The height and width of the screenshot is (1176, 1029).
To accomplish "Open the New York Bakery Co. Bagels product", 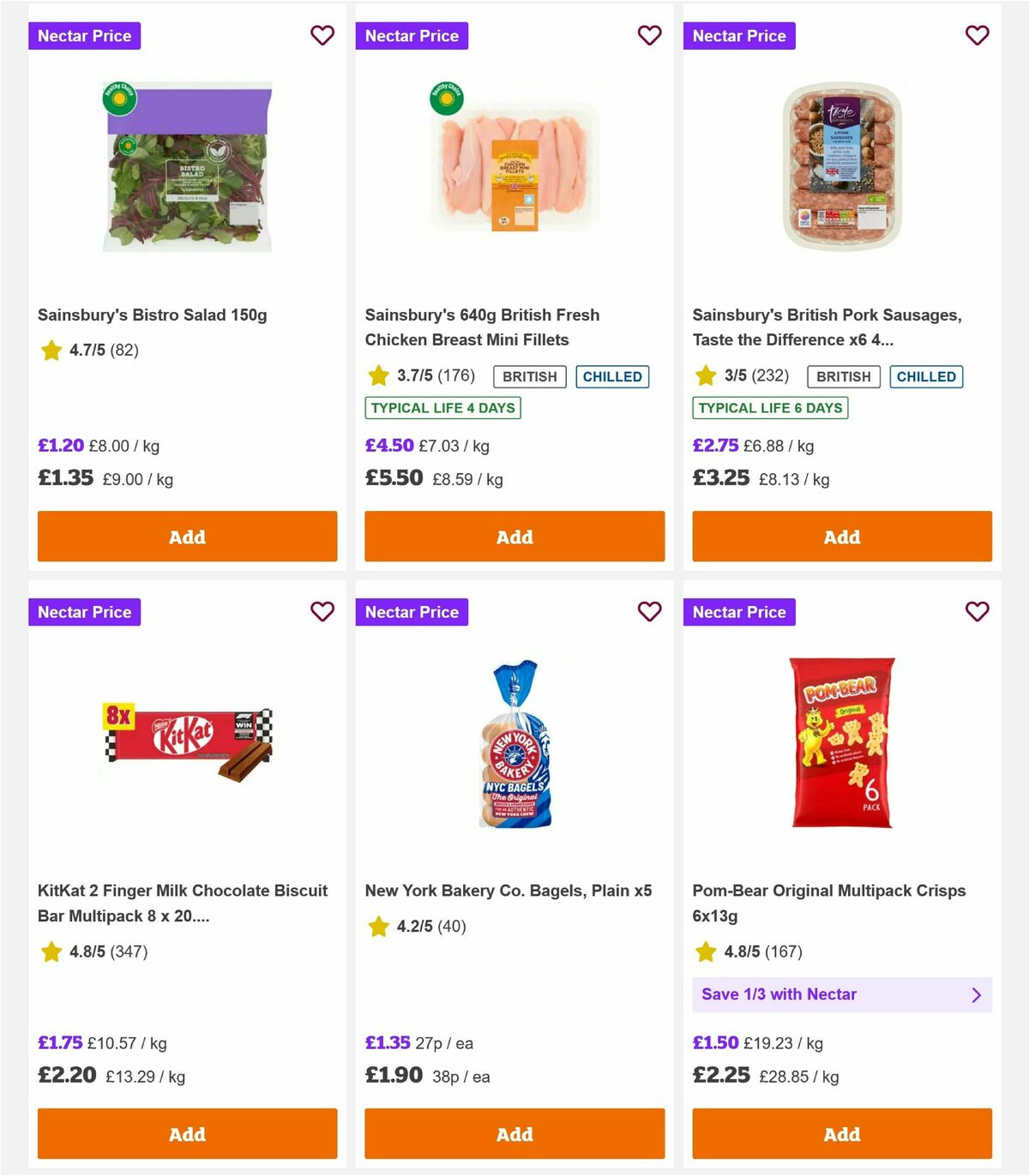I will point(508,891).
